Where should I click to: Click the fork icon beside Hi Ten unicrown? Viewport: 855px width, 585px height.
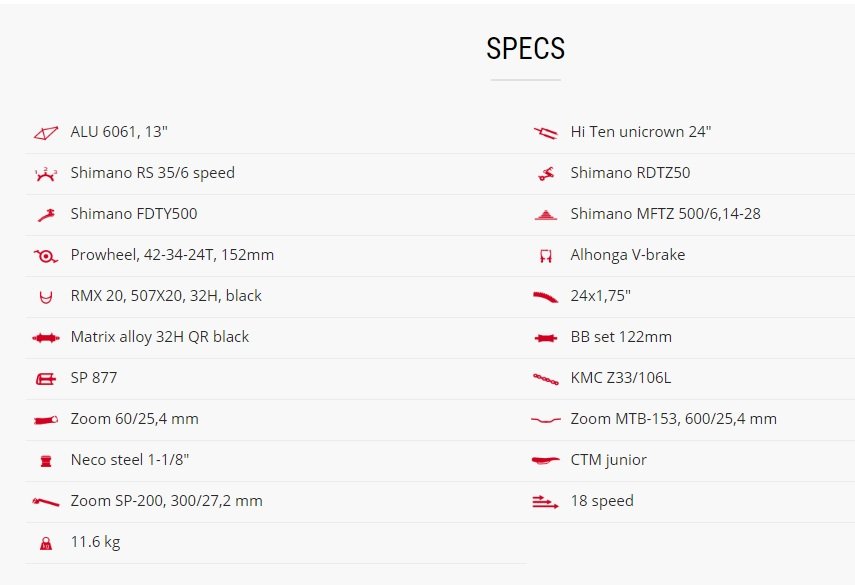[546, 133]
